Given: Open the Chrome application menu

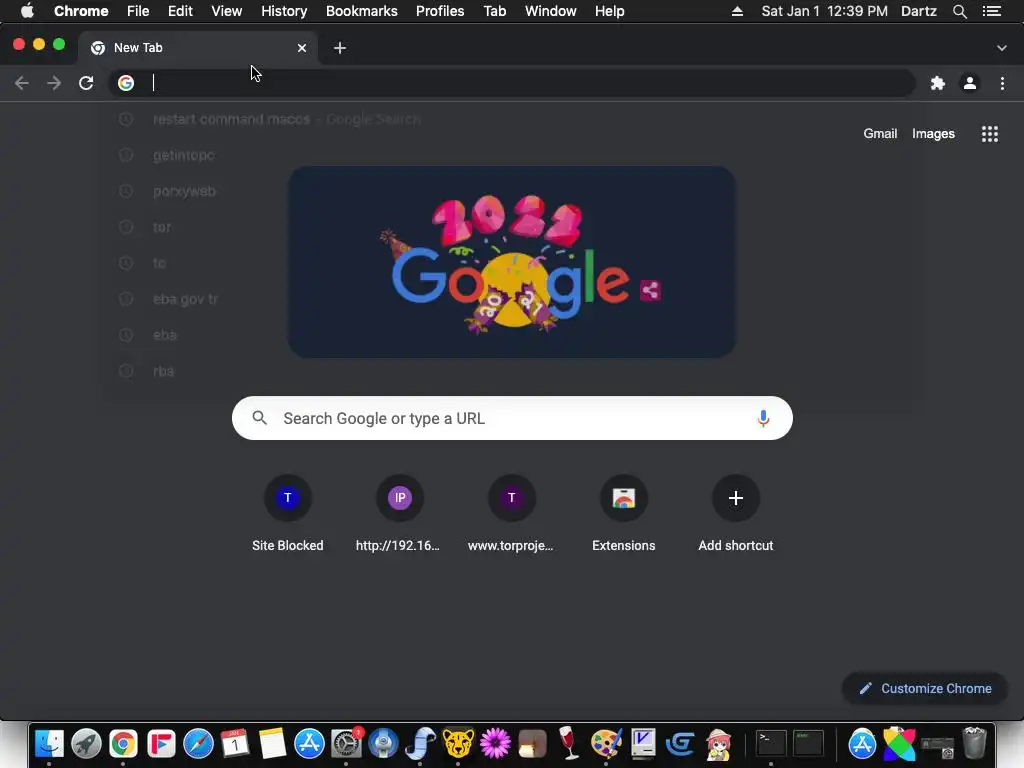Looking at the screenshot, I should click(81, 11).
